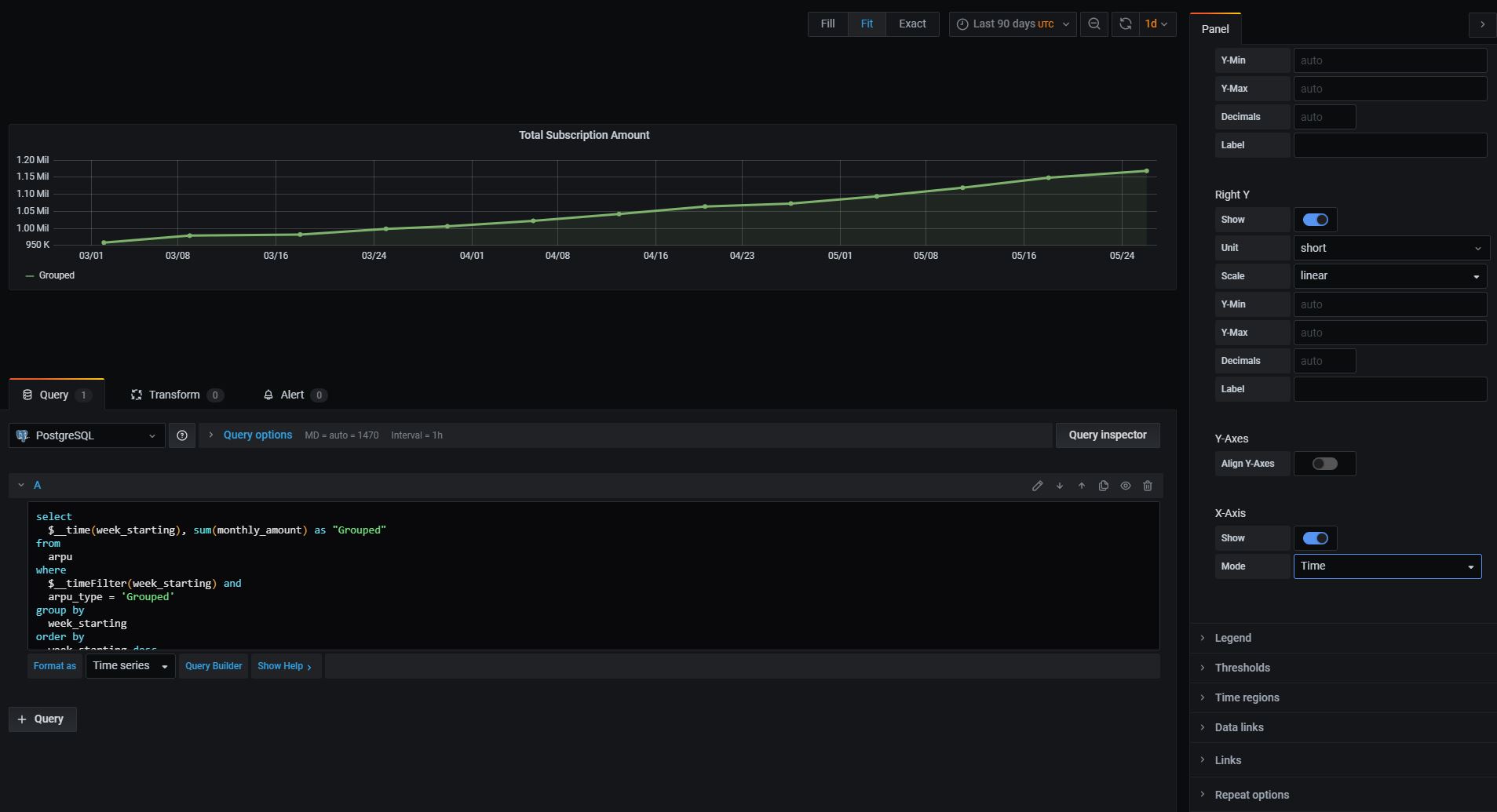Add a new query with the Query button

[x=42, y=719]
